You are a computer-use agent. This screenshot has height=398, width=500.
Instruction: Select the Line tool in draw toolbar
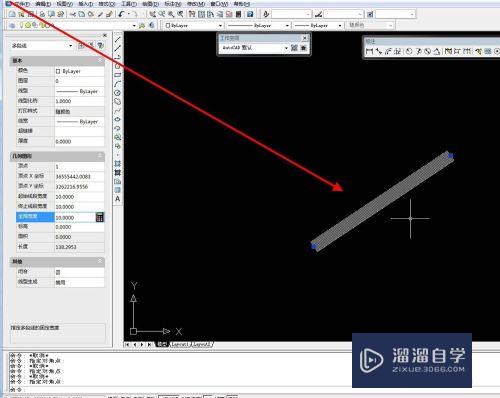point(118,40)
